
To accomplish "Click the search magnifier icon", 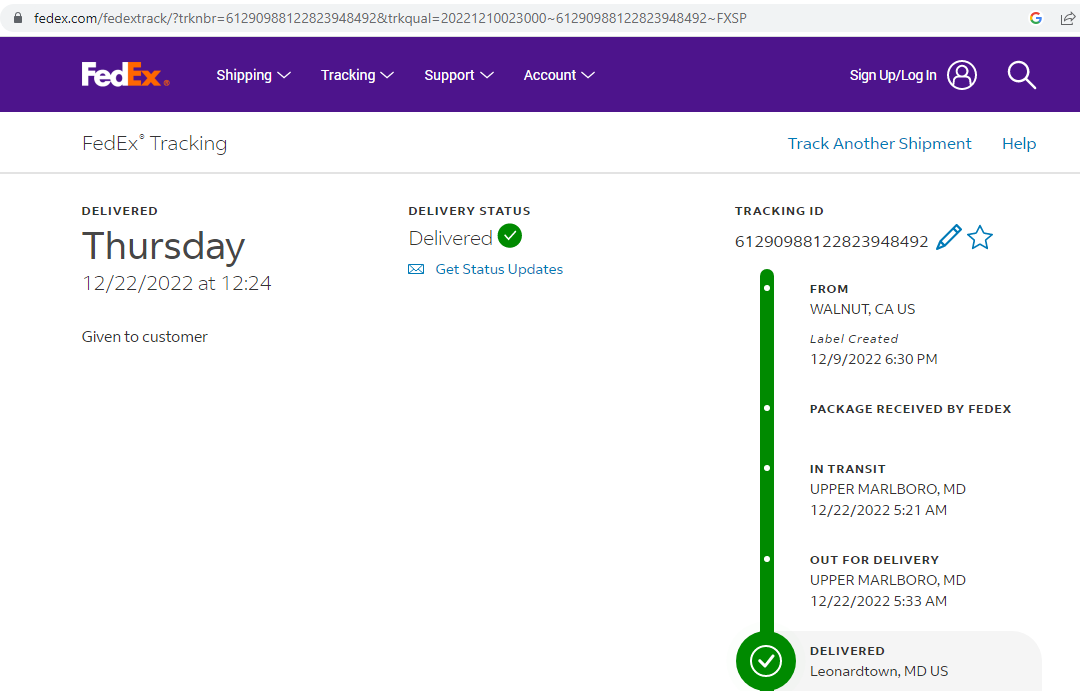I will (x=1021, y=75).
